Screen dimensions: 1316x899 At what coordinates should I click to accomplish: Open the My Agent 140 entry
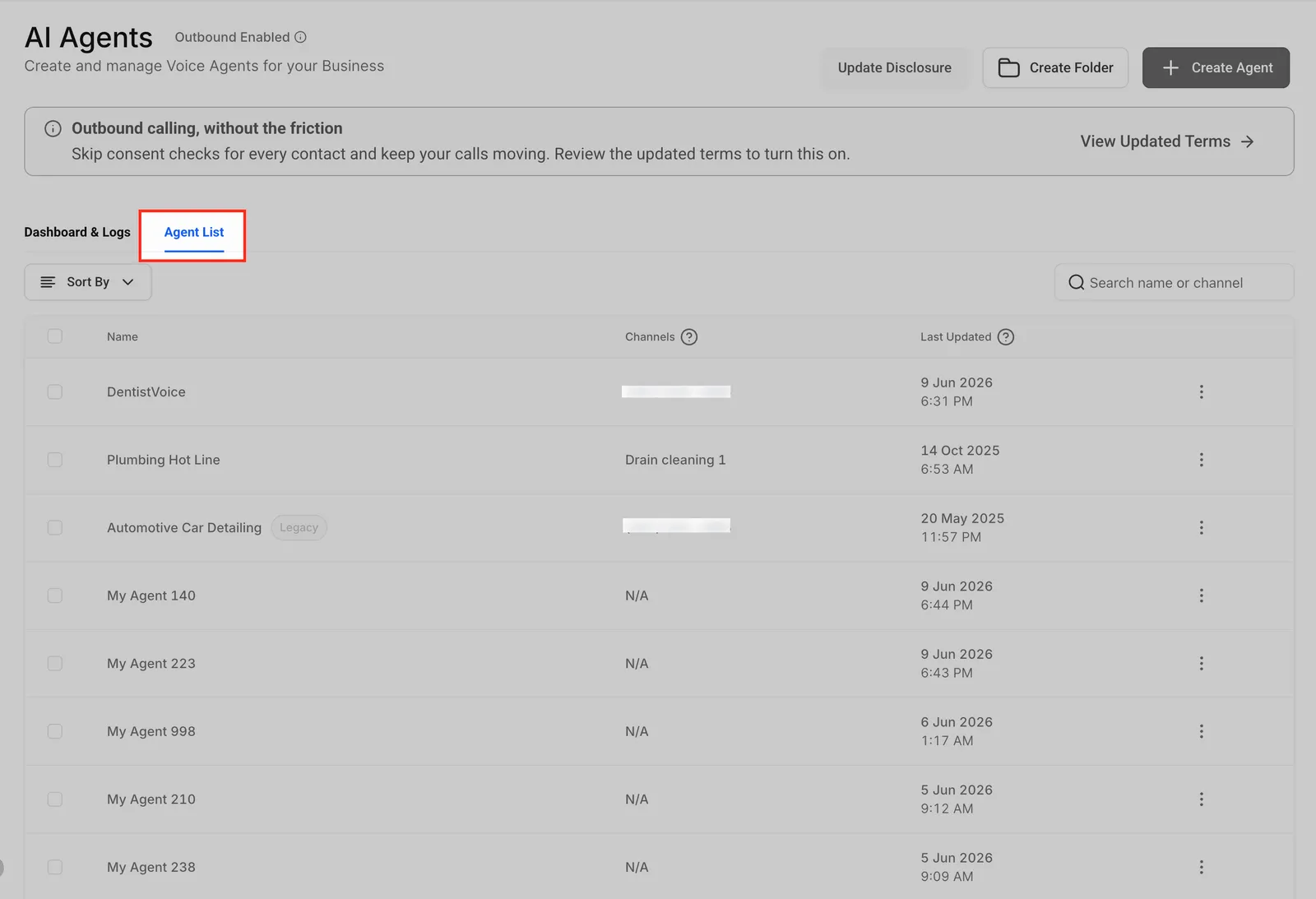tap(151, 595)
